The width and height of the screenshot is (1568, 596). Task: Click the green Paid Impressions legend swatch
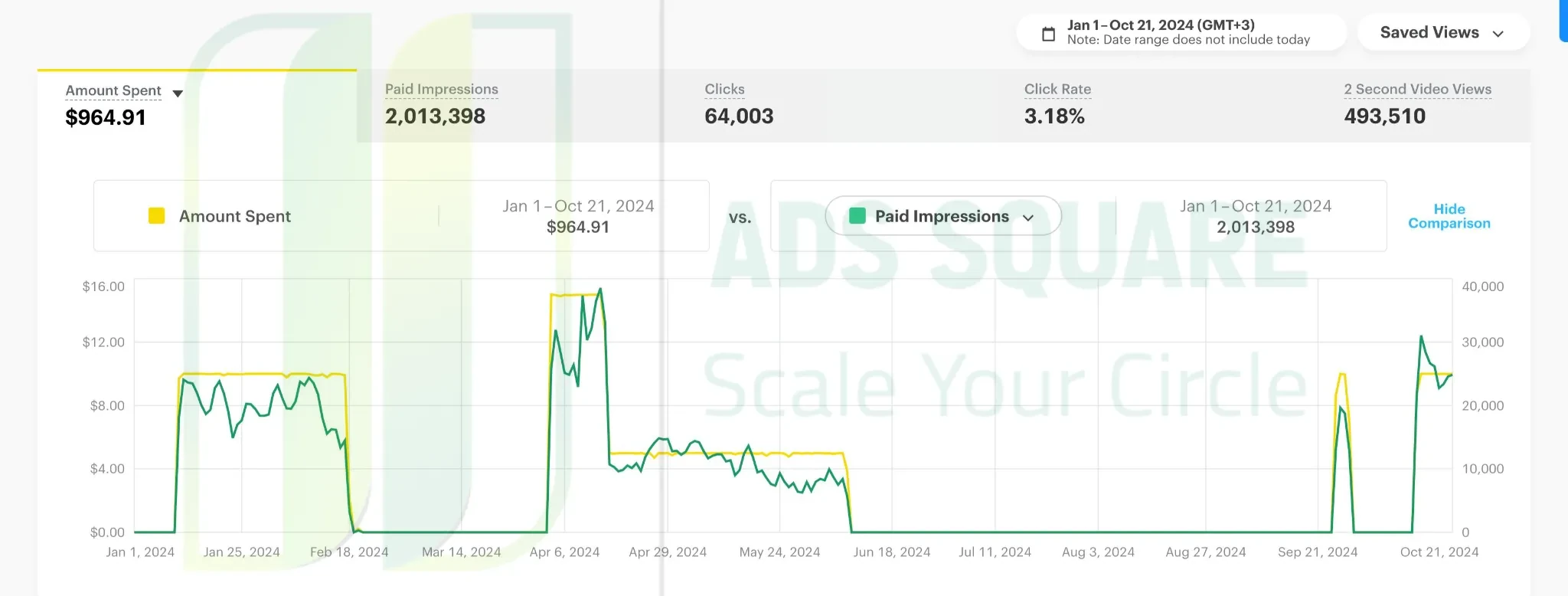pyautogui.click(x=857, y=216)
